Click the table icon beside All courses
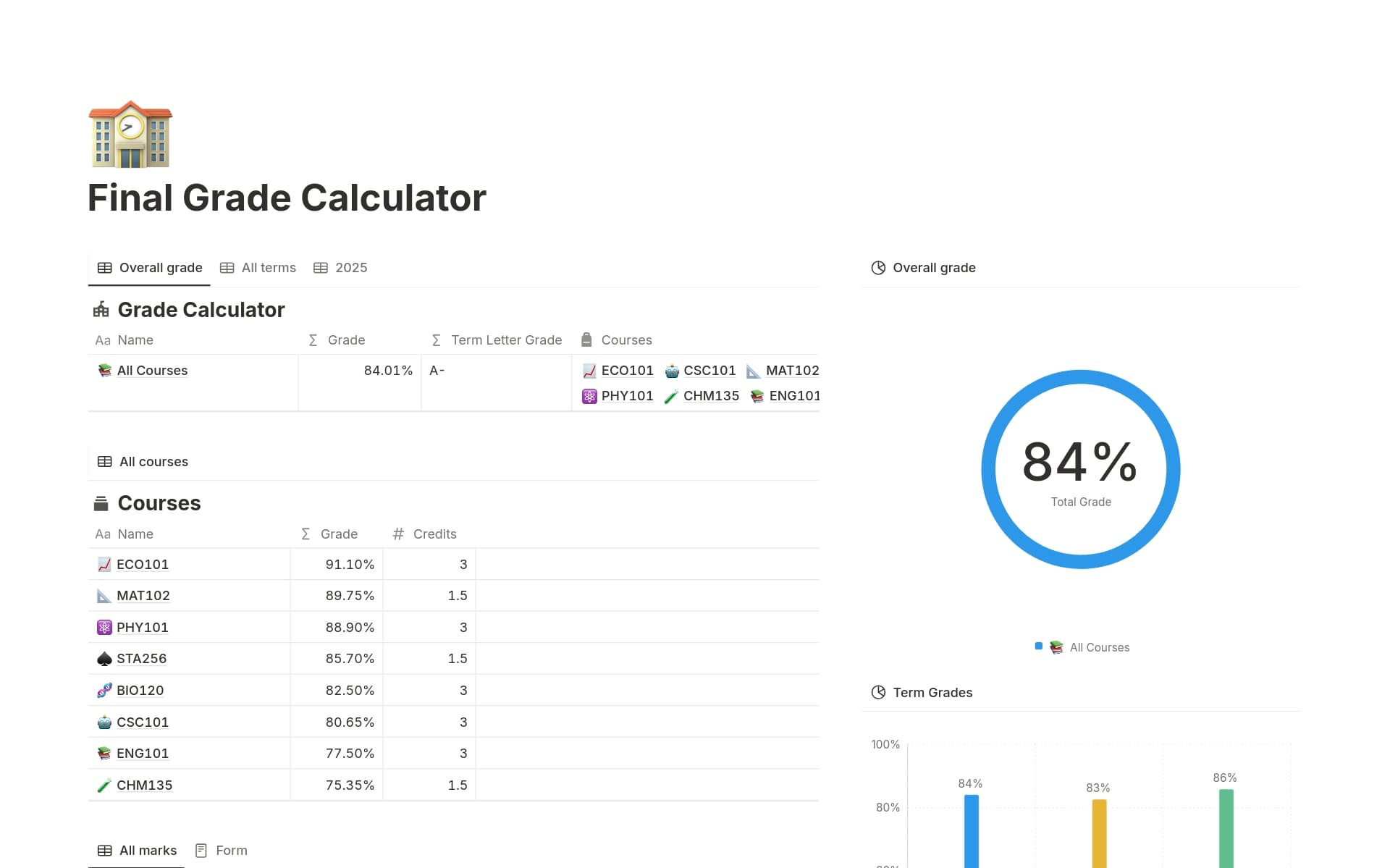 tap(104, 461)
